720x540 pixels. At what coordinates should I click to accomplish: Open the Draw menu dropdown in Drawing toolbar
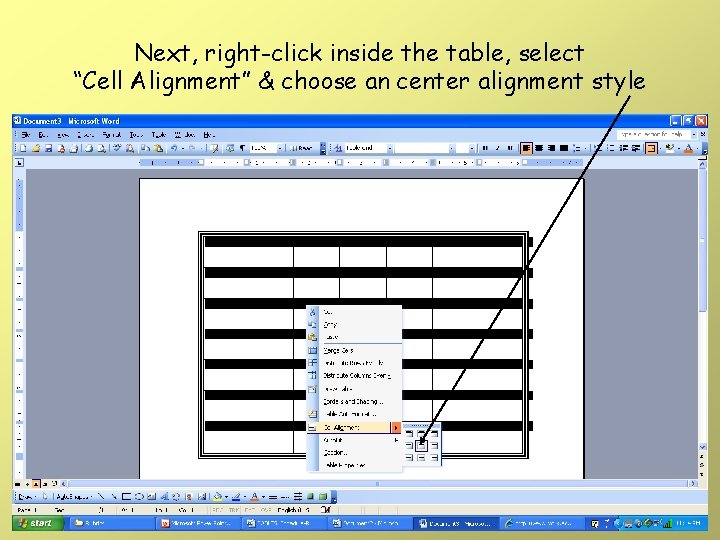coord(28,496)
